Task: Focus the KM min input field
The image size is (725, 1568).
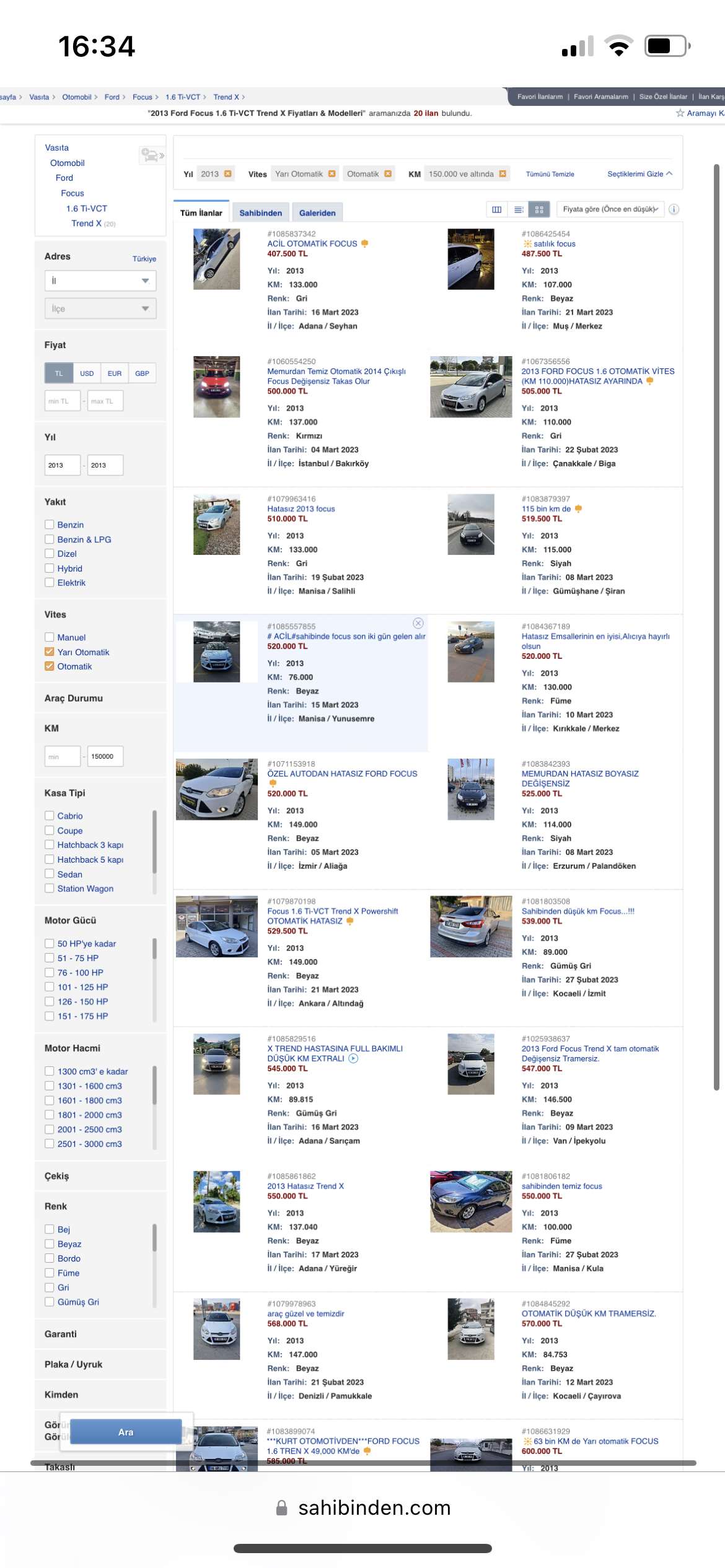Action: tap(63, 756)
